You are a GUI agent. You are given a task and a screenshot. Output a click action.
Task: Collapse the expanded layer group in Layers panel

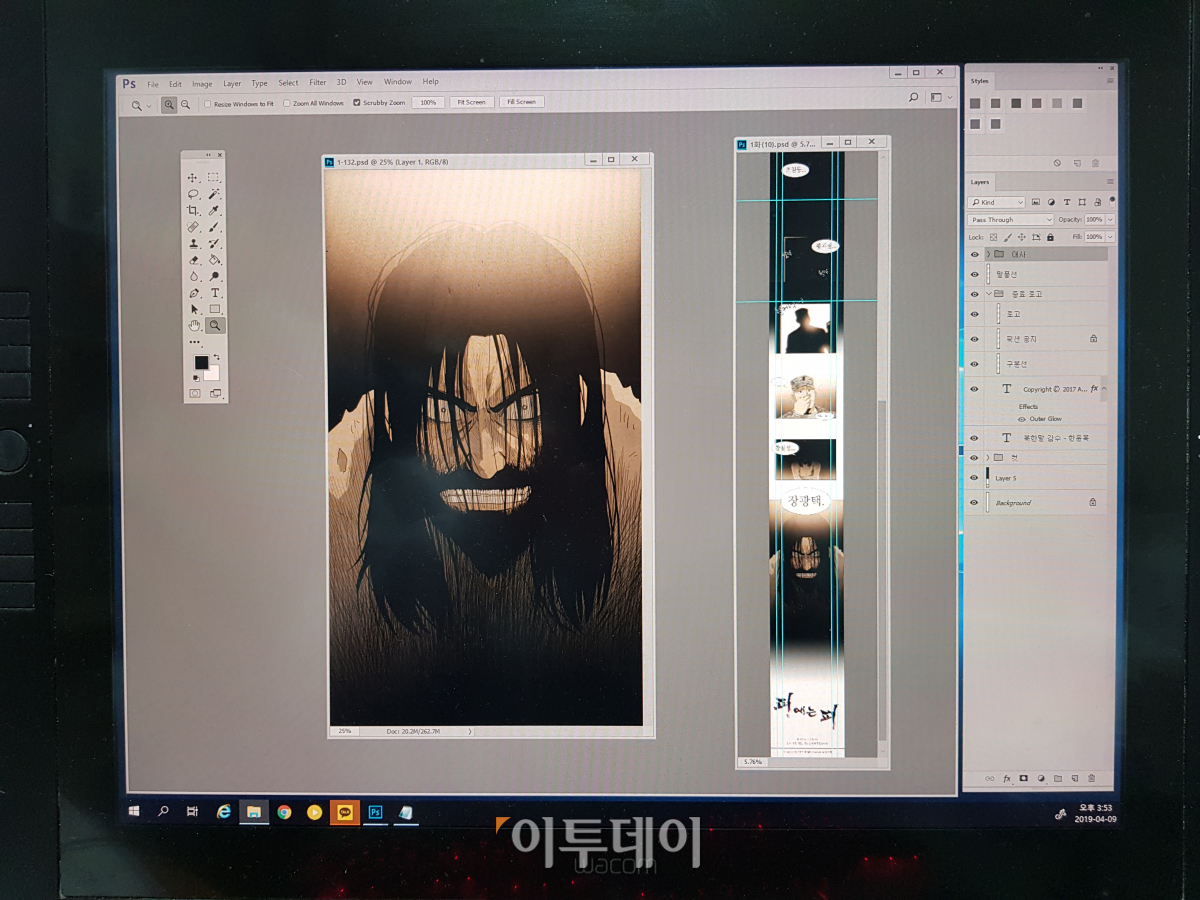pos(989,295)
